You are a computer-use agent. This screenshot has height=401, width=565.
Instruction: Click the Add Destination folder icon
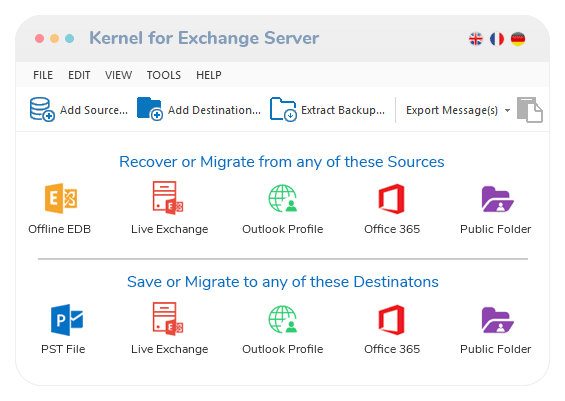pyautogui.click(x=150, y=109)
